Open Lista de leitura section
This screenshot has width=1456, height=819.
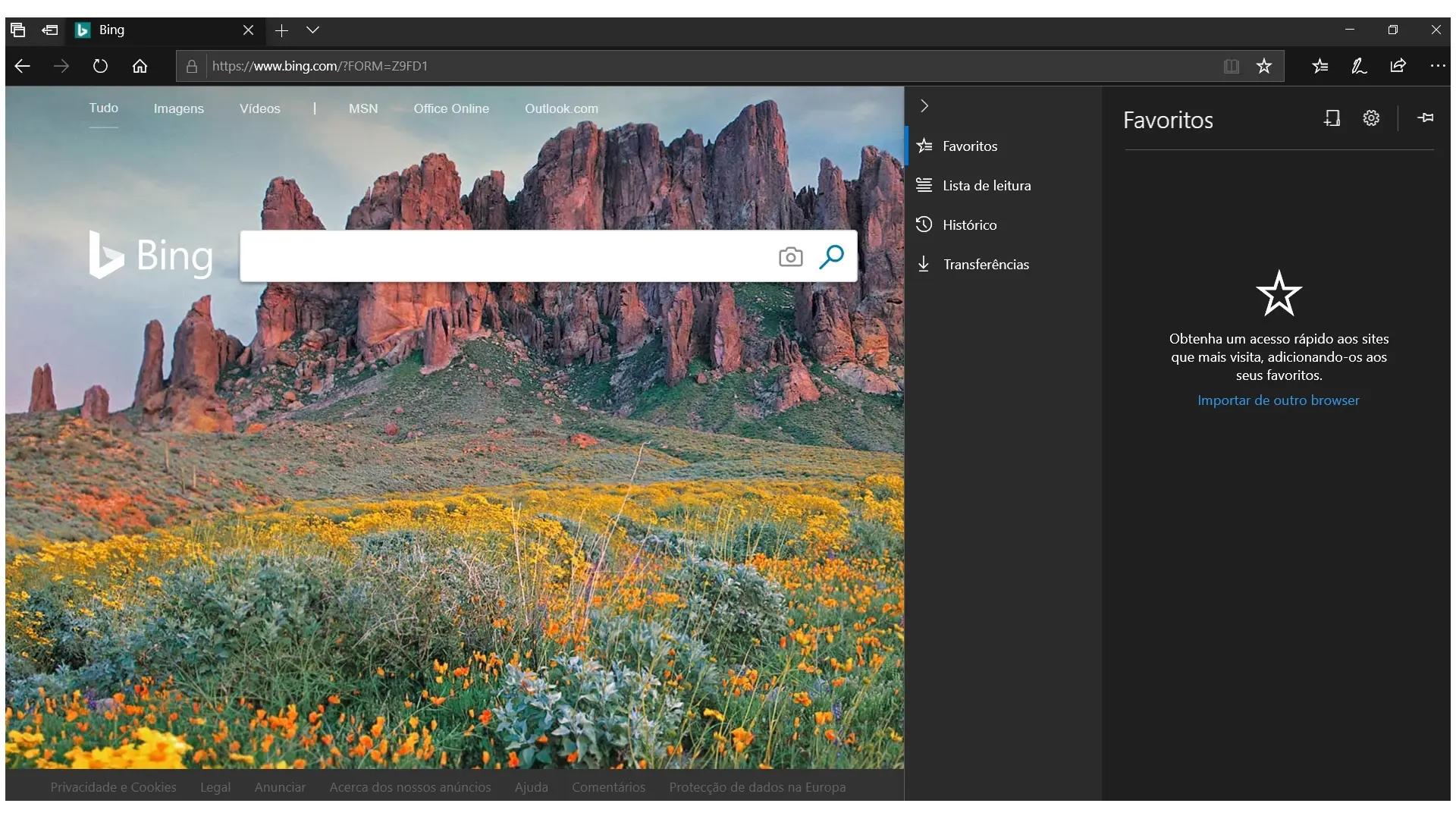click(x=1003, y=185)
